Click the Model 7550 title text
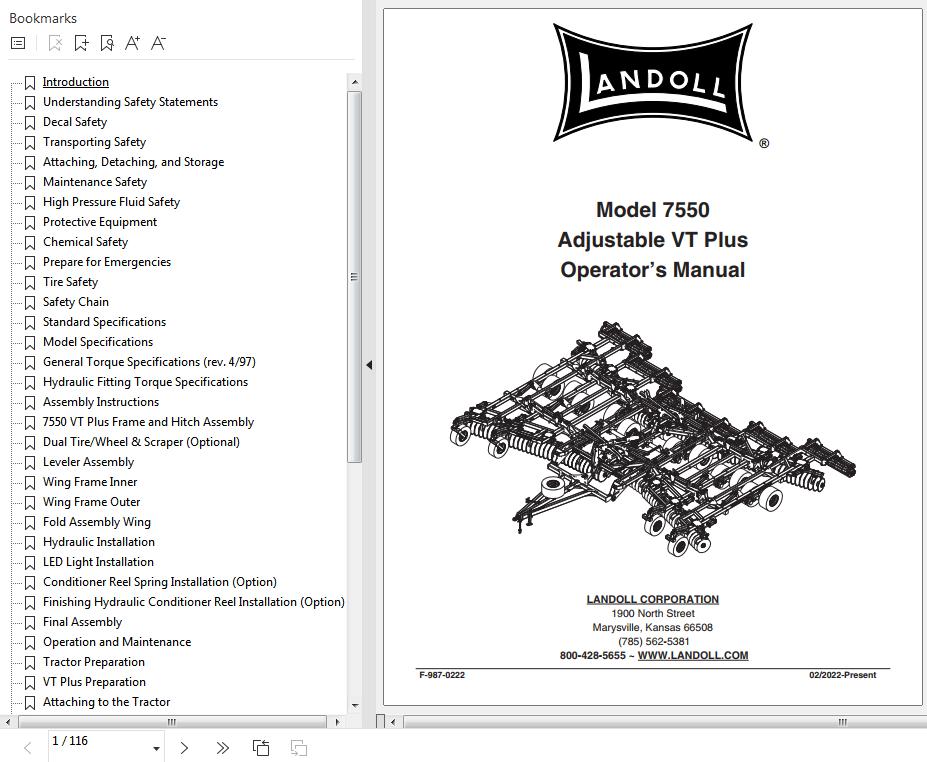 tap(653, 210)
